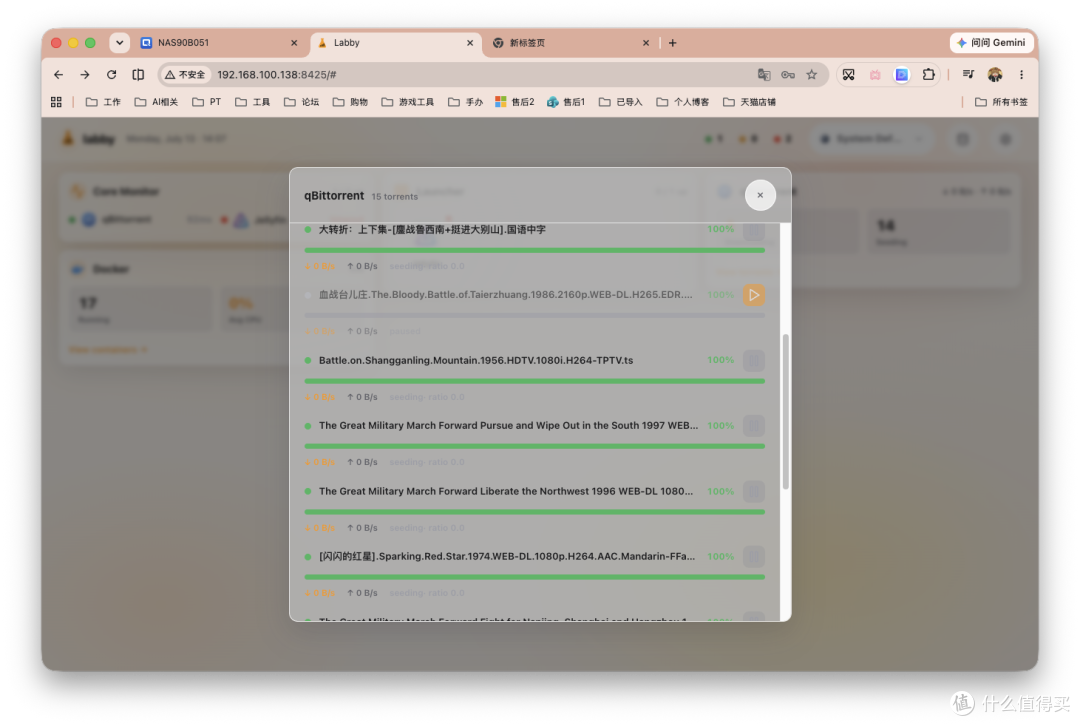Screen dimensions: 1080x726
Task: Reload the current page
Action: (112, 74)
